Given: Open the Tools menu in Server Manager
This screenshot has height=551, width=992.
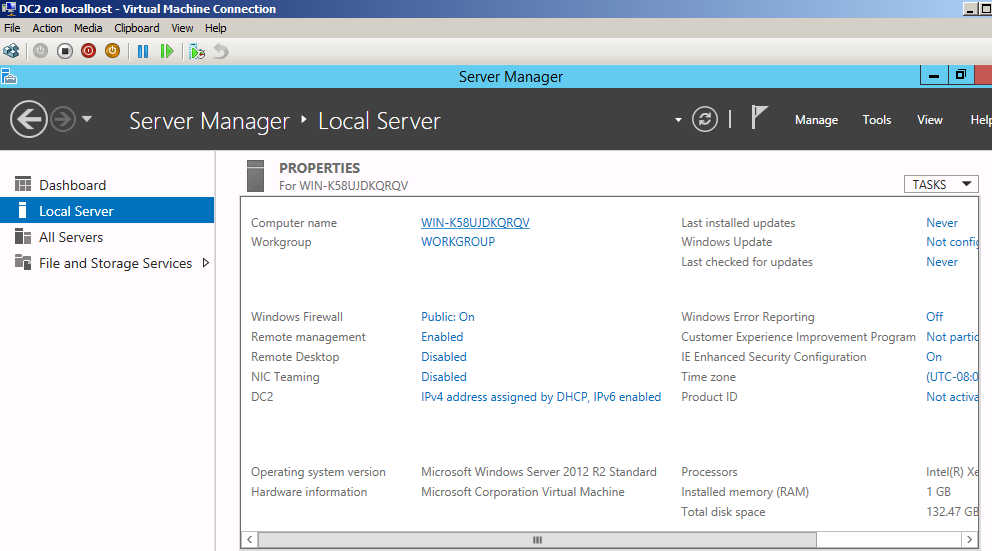Looking at the screenshot, I should 876,120.
